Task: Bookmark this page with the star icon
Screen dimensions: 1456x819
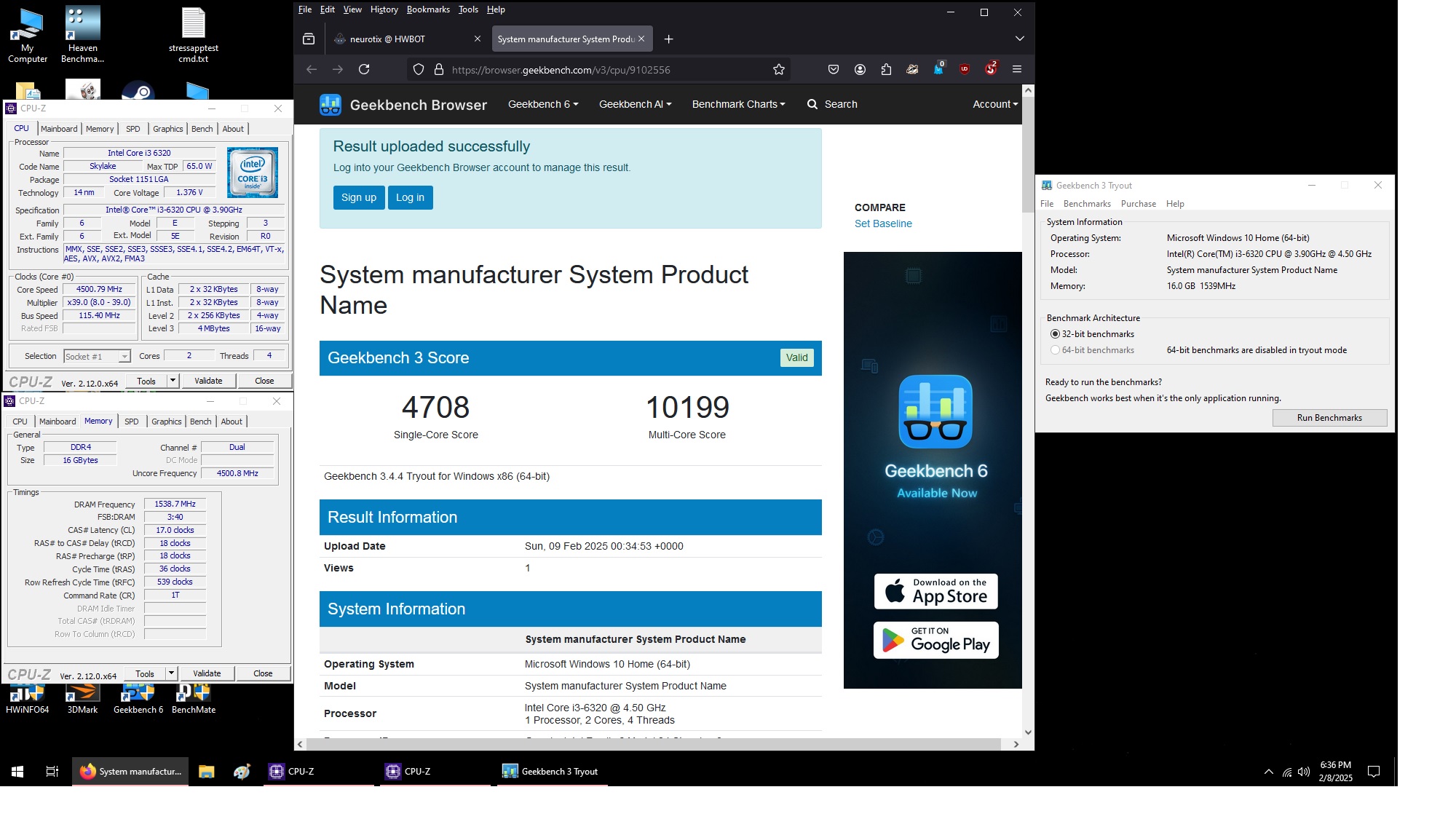Action: [x=779, y=69]
